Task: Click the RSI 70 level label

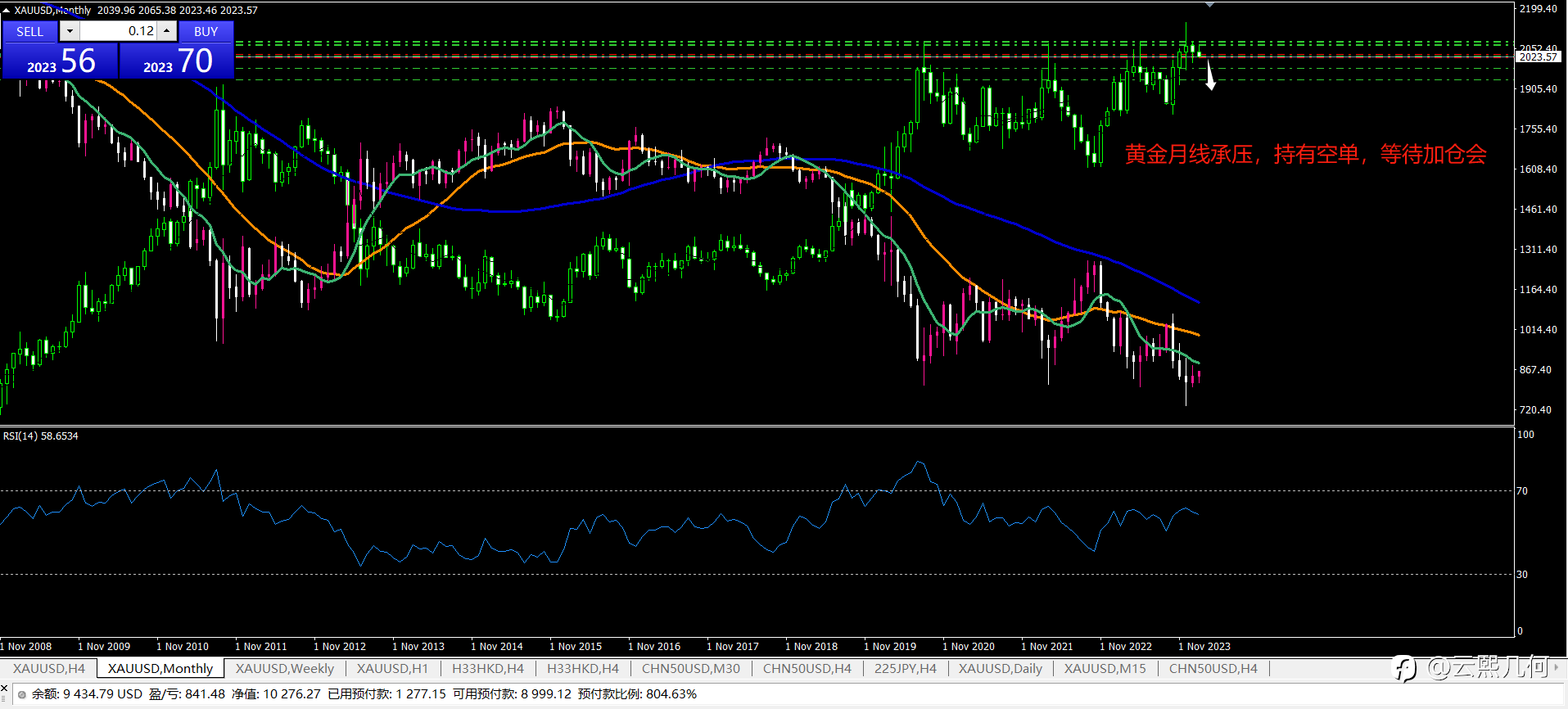Action: pos(1521,491)
